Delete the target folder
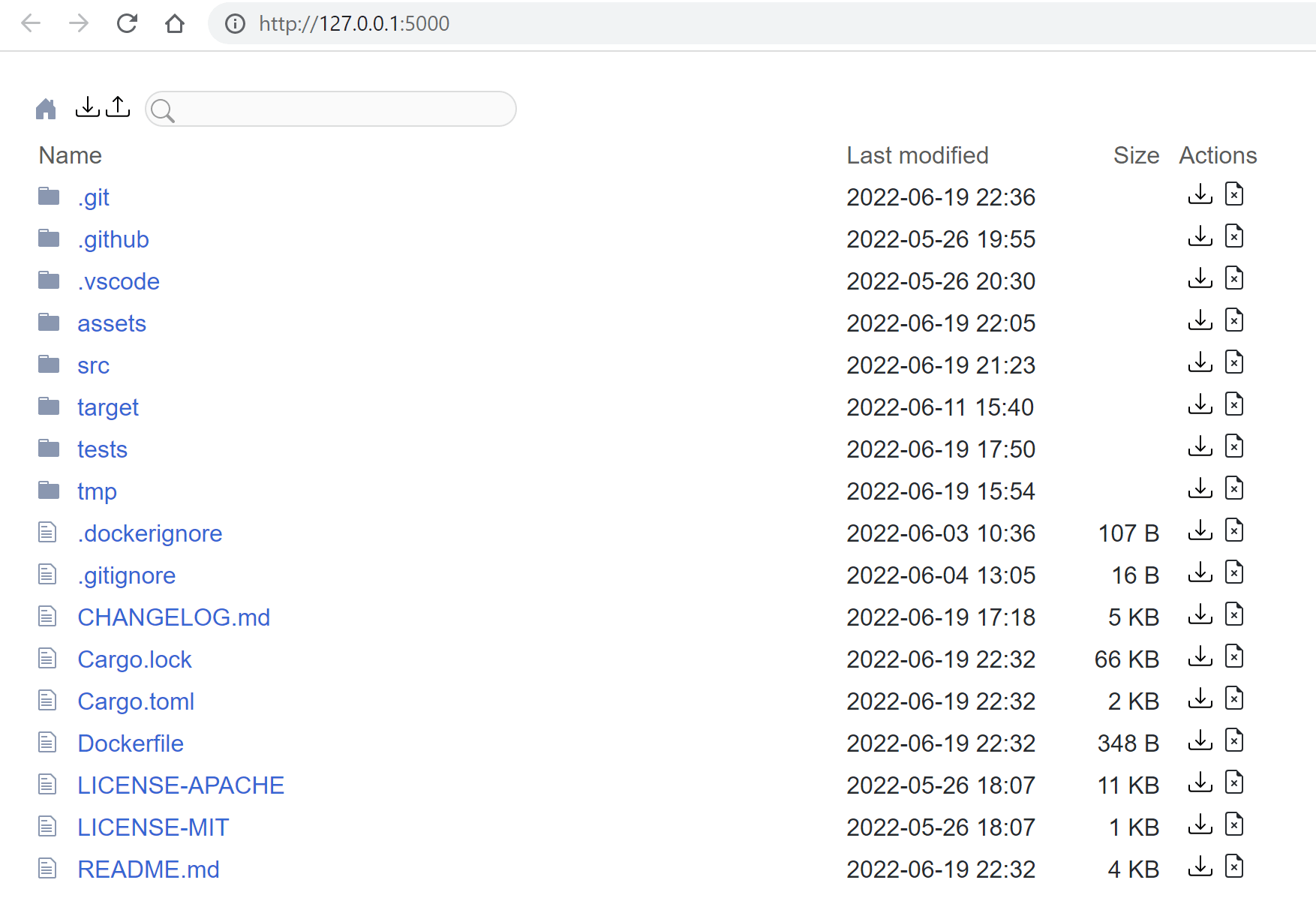The height and width of the screenshot is (910, 1316). (1233, 404)
